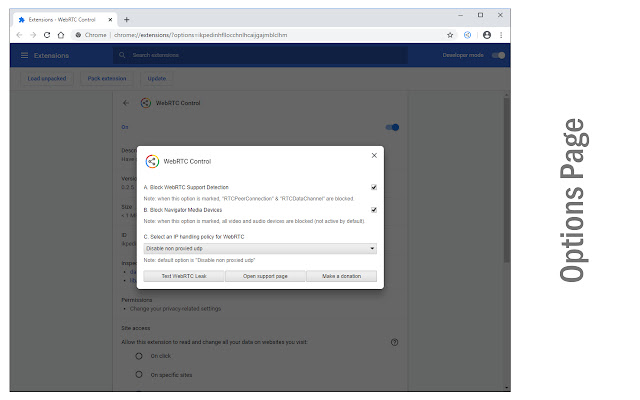Viewport: 640px width, 400px height.
Task: Uncheck Block Navigator Media Devices
Action: click(x=373, y=210)
